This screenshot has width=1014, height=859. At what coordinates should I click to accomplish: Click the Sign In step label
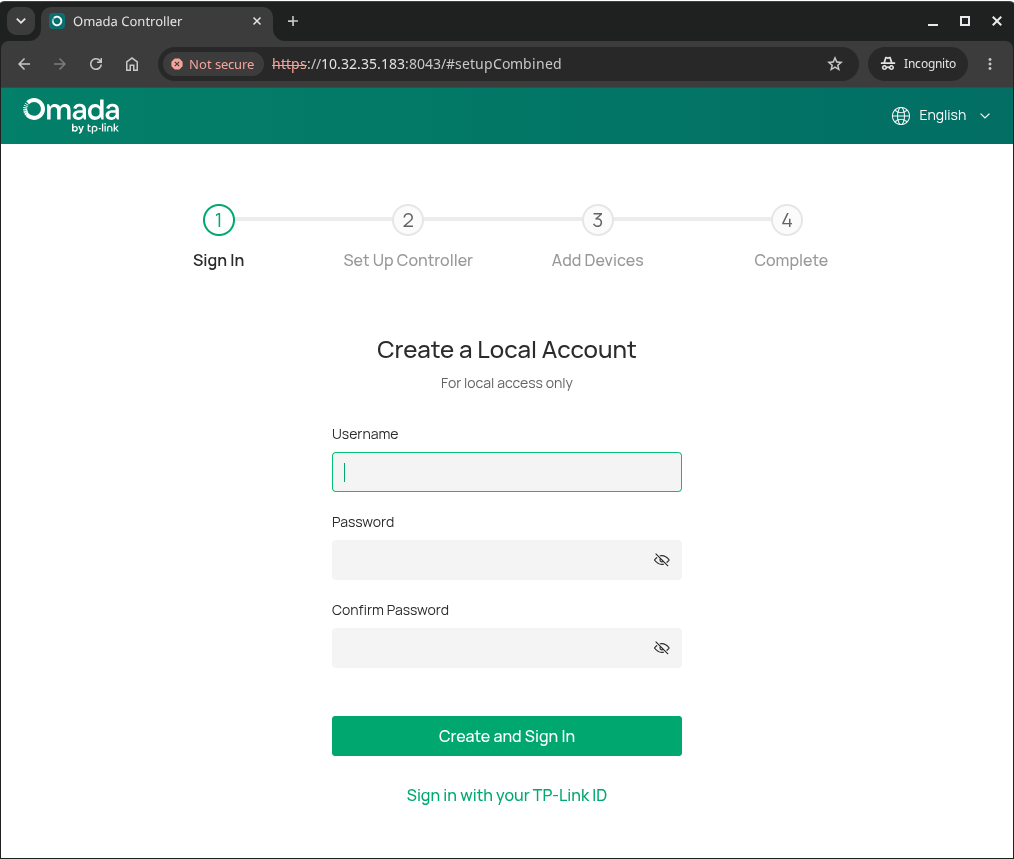(x=219, y=260)
